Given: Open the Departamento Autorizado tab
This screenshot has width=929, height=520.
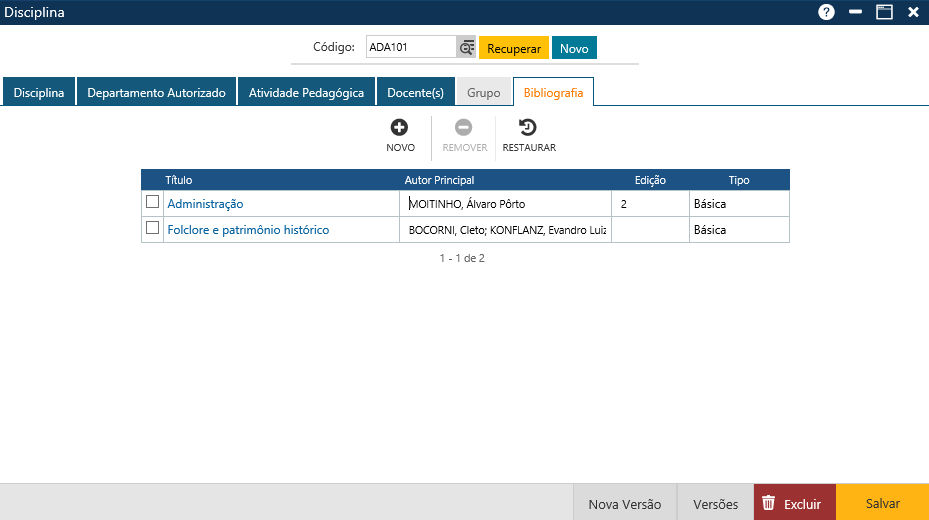Looking at the screenshot, I should (157, 92).
